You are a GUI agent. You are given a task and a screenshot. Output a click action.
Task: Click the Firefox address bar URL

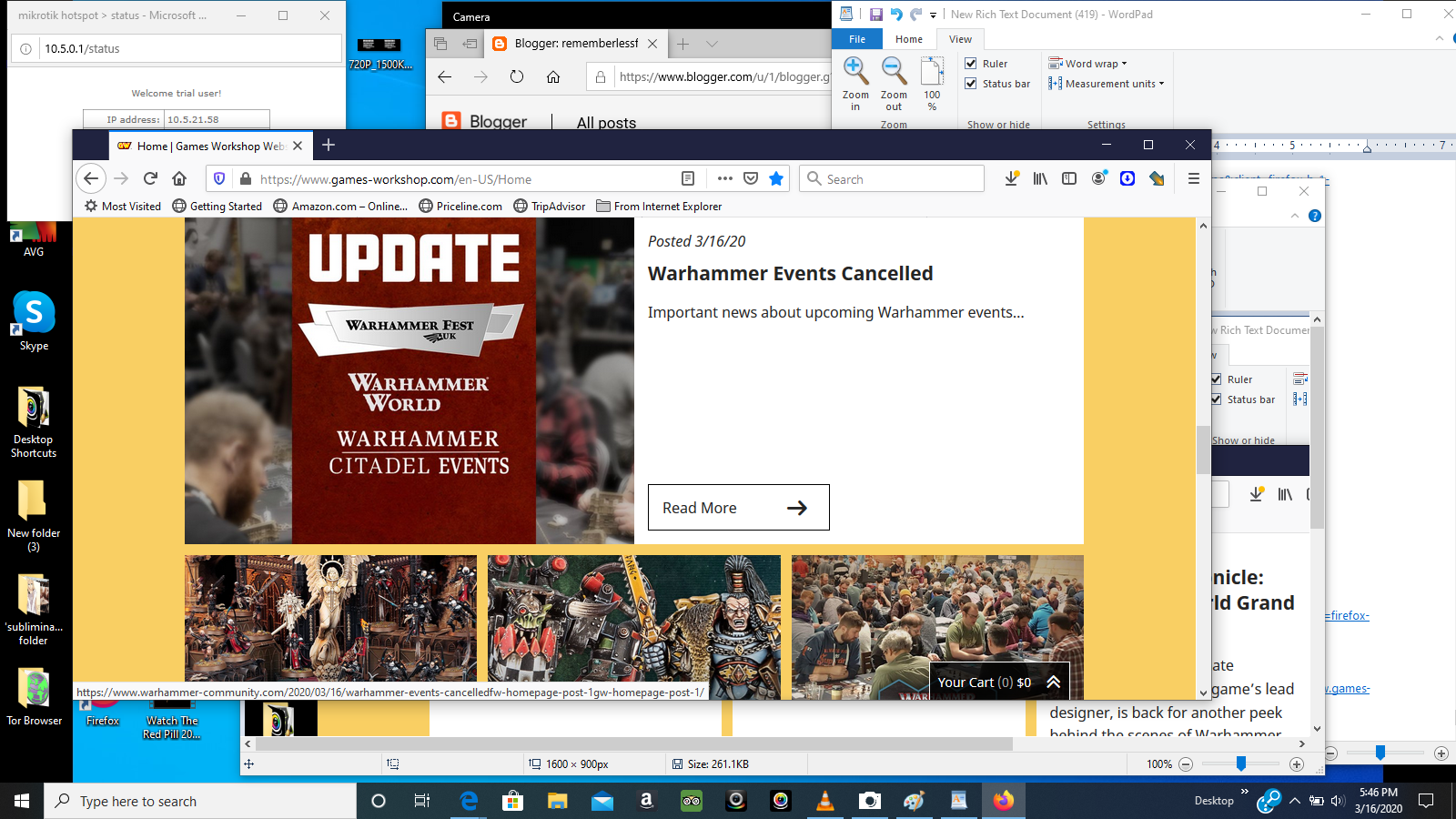coord(396,179)
